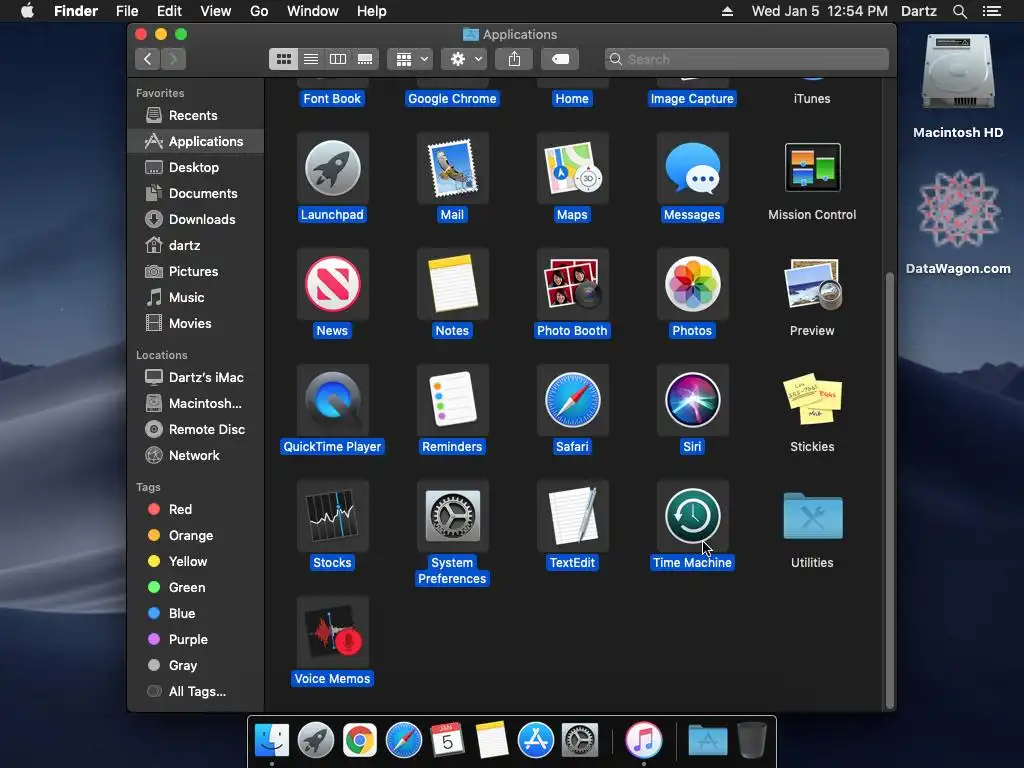This screenshot has height=768, width=1024.
Task: Select System Preferences icon in Finder window
Action: [x=452, y=516]
